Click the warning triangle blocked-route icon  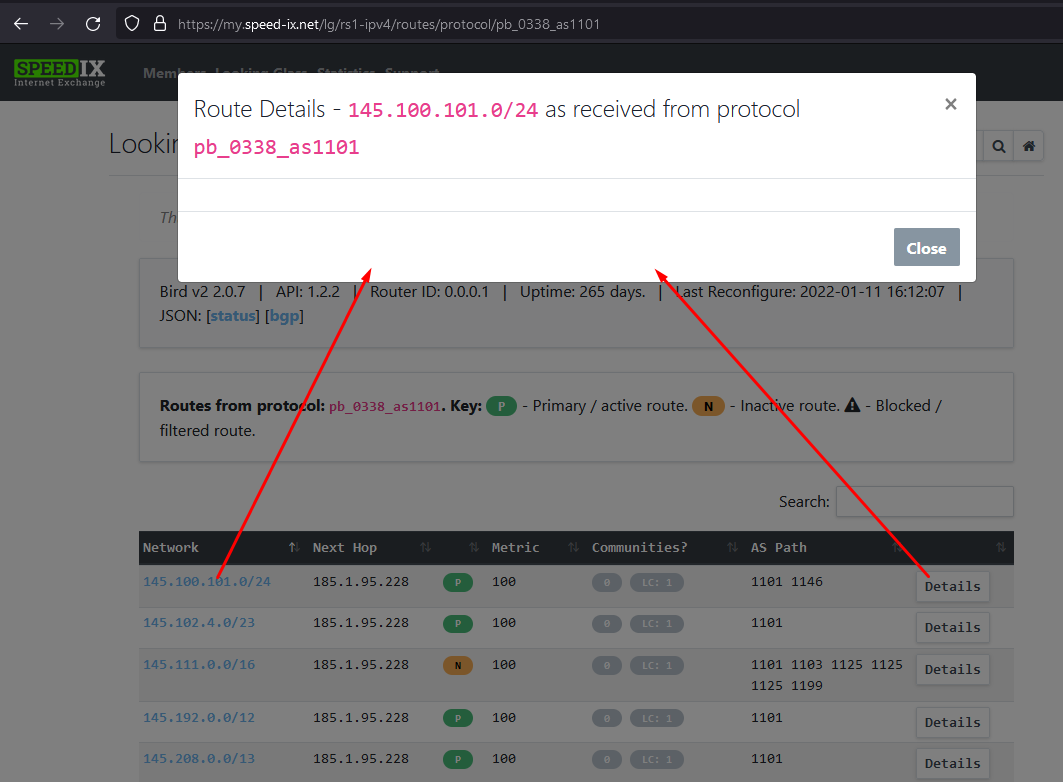coord(852,405)
